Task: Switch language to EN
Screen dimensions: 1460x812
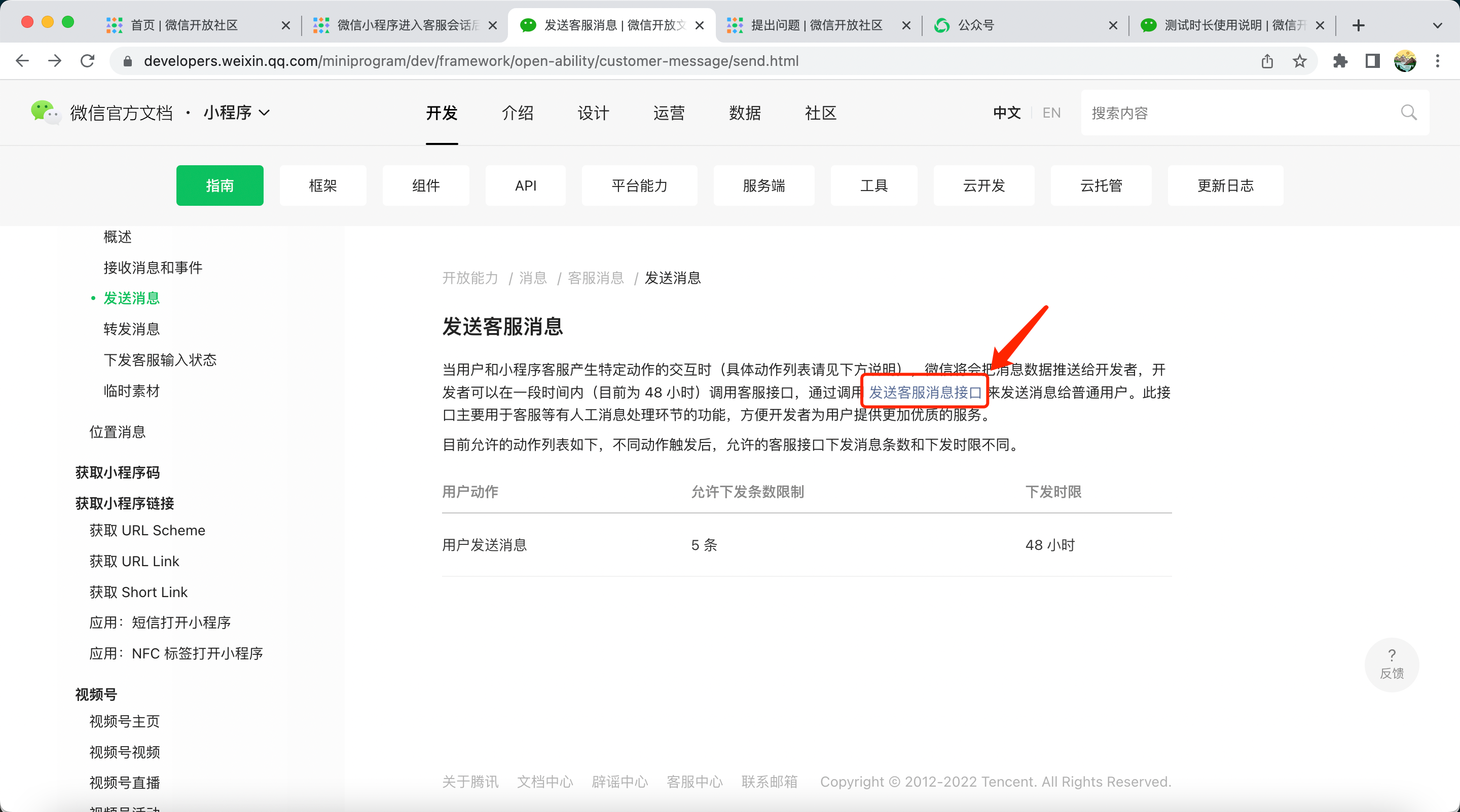Action: [x=1051, y=113]
